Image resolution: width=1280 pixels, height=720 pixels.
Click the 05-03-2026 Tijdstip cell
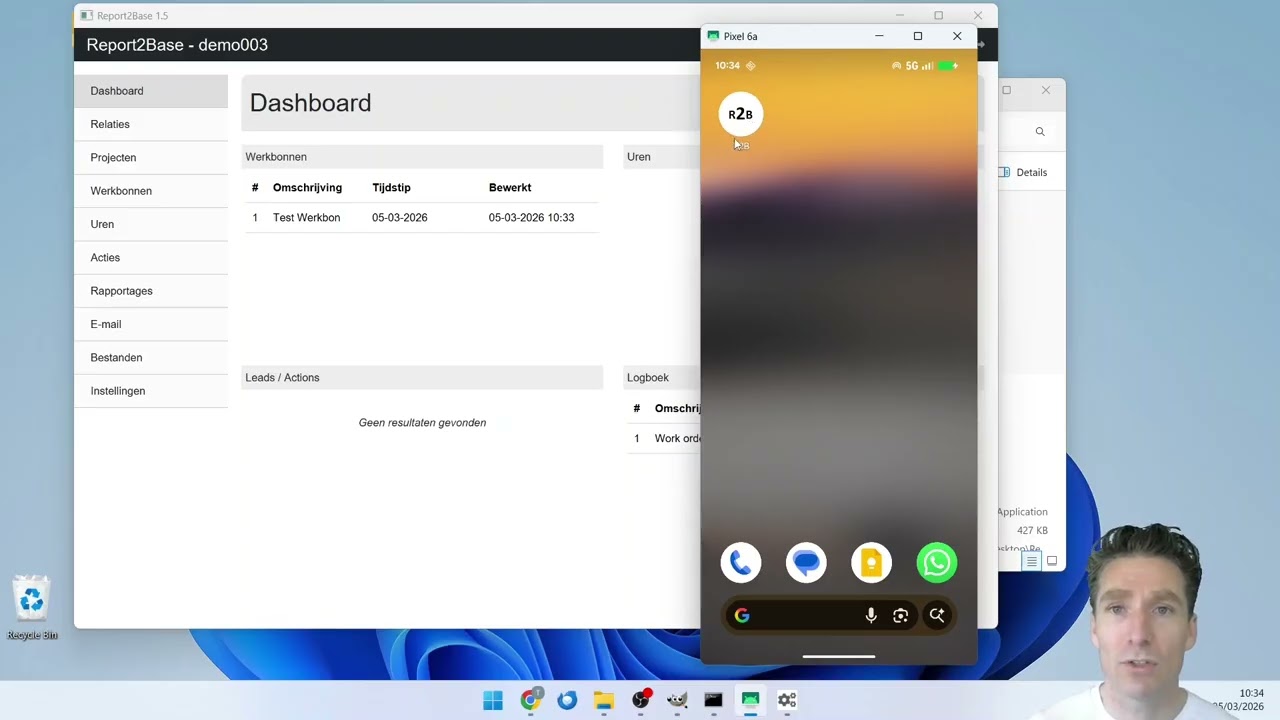399,217
